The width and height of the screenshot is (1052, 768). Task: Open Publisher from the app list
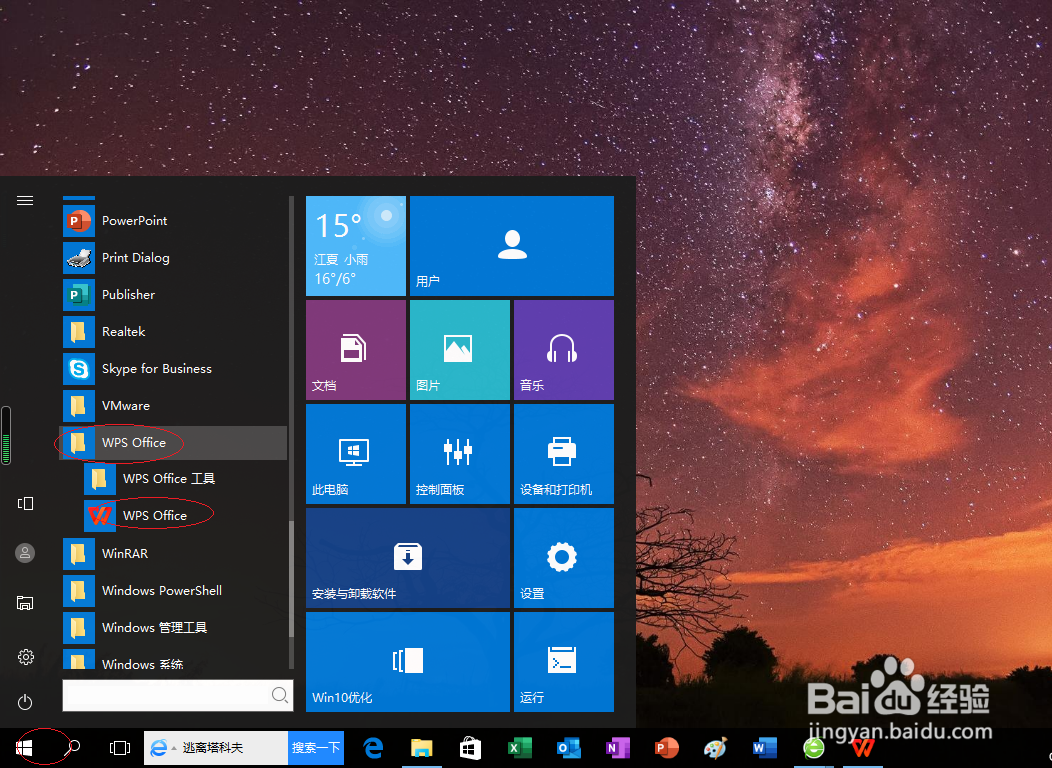174,294
